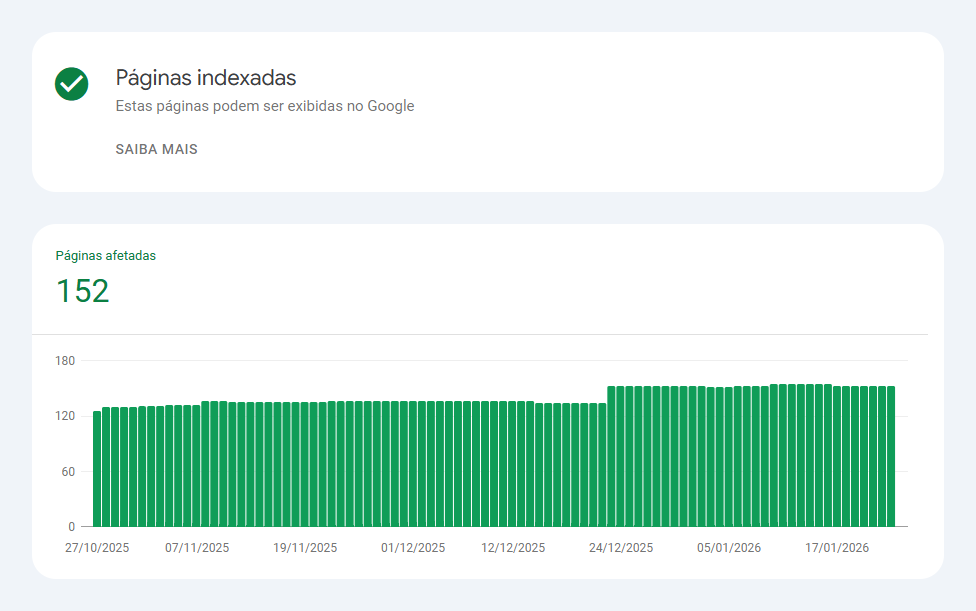Click the Páginas indexadas heading
976x611 pixels.
coord(206,77)
